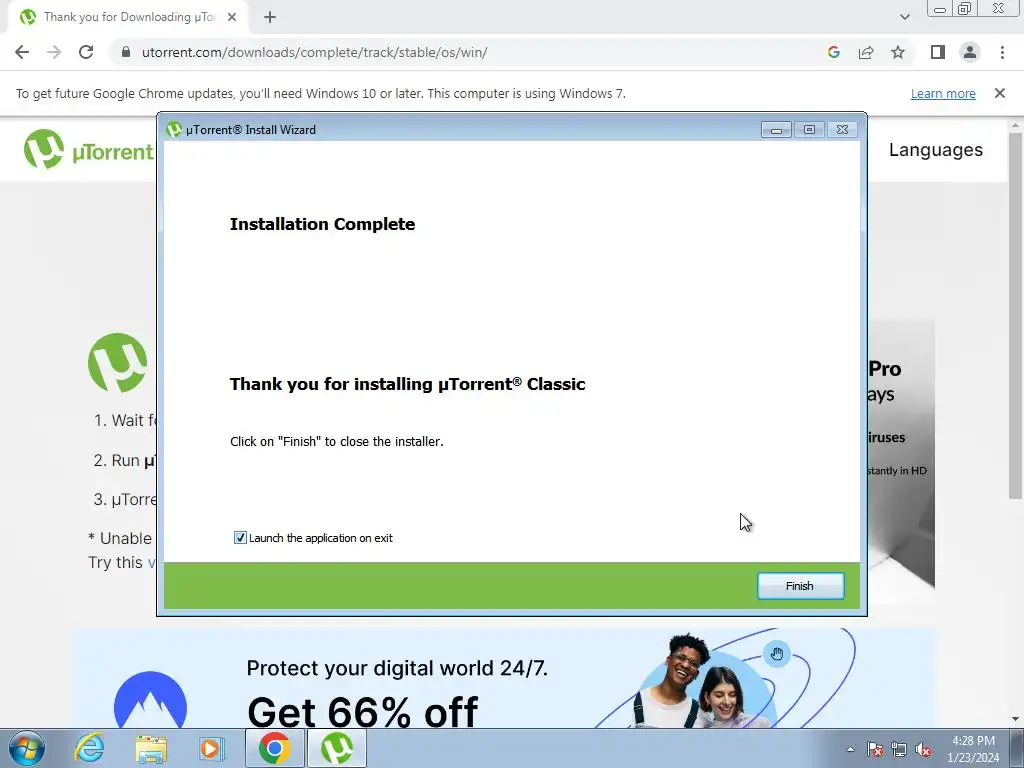Image resolution: width=1024 pixels, height=768 pixels.
Task: Bookmark this tab with the star icon
Action: (898, 52)
